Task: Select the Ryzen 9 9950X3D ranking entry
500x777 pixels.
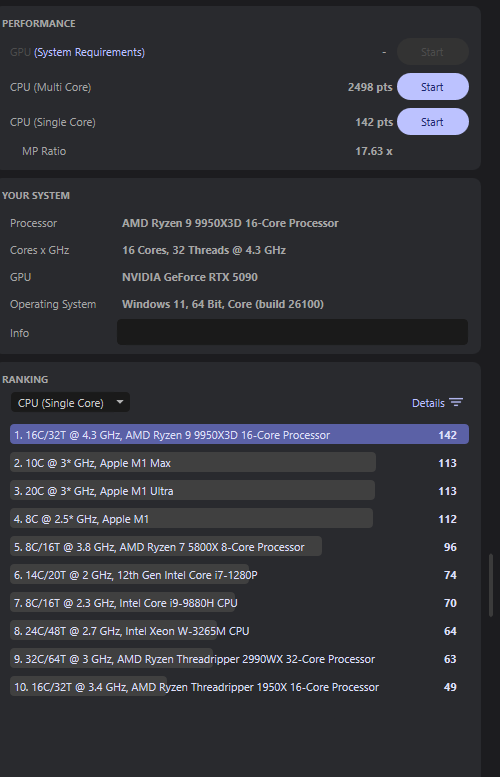Action: [239, 435]
